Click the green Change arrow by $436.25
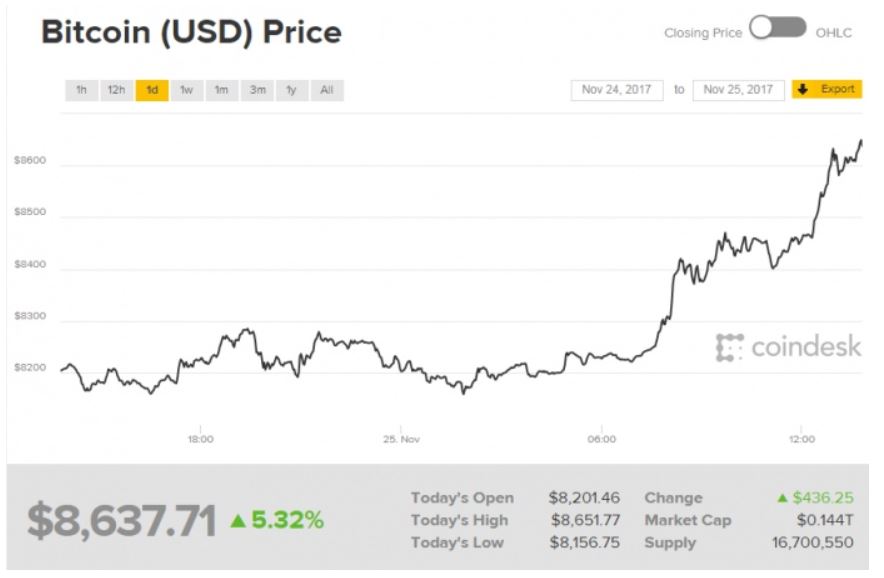 (782, 498)
